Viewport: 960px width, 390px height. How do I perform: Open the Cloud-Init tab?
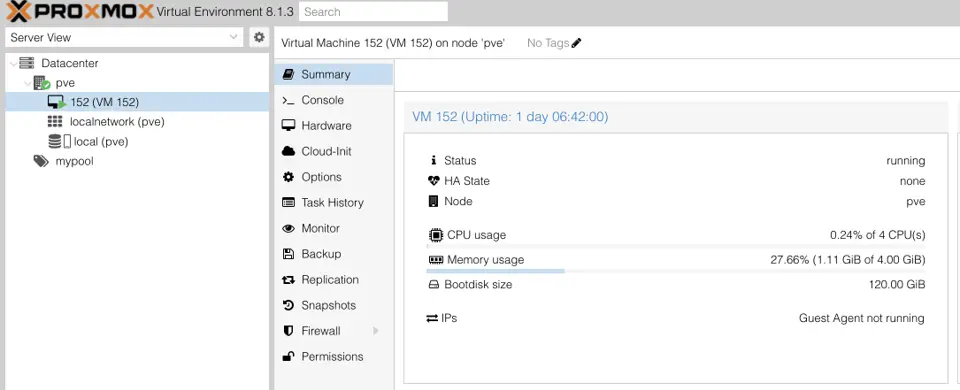click(x=334, y=151)
